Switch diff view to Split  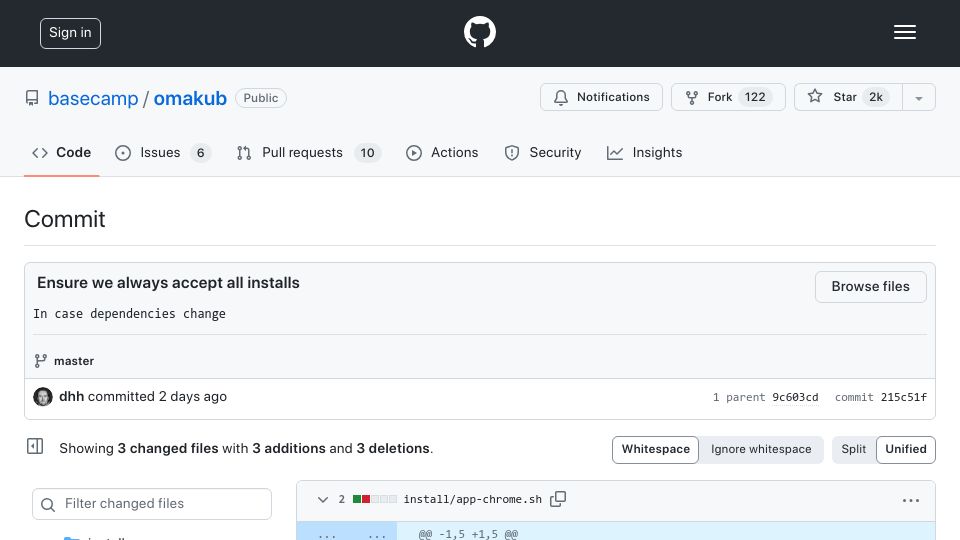pos(853,449)
